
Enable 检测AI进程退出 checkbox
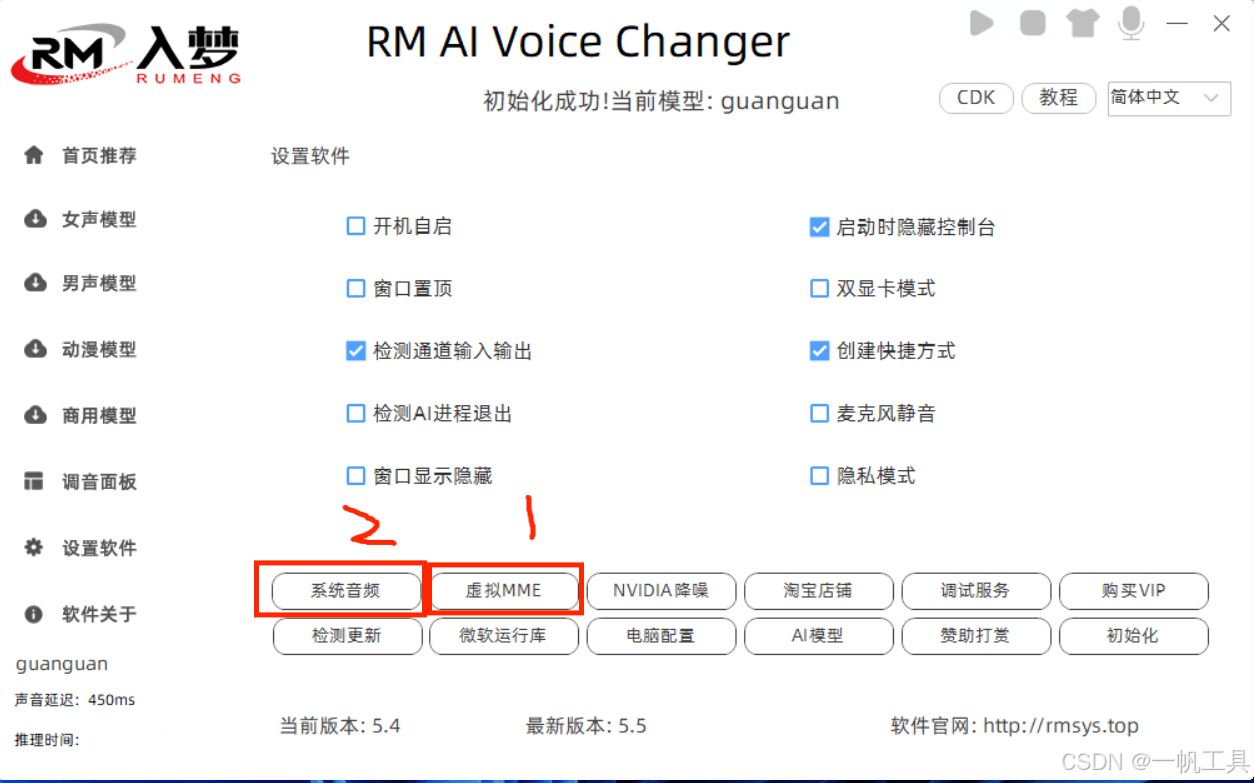pos(355,413)
